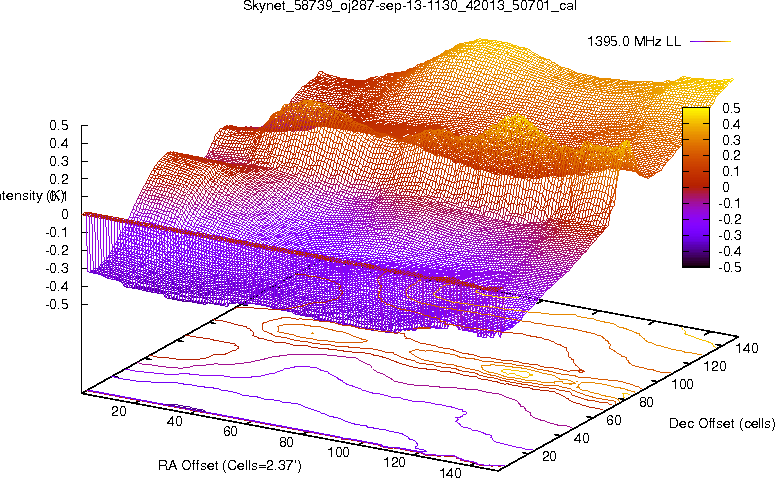Click the 0 tick on the intensity axis
This screenshot has height=478, width=775.
pyautogui.click(x=65, y=215)
